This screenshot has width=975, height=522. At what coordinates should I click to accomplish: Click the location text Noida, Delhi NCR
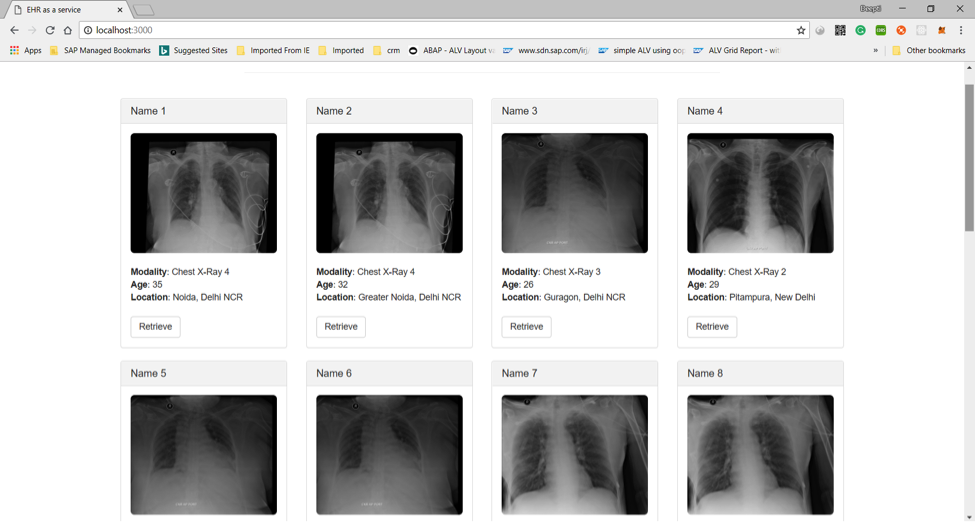pos(208,297)
